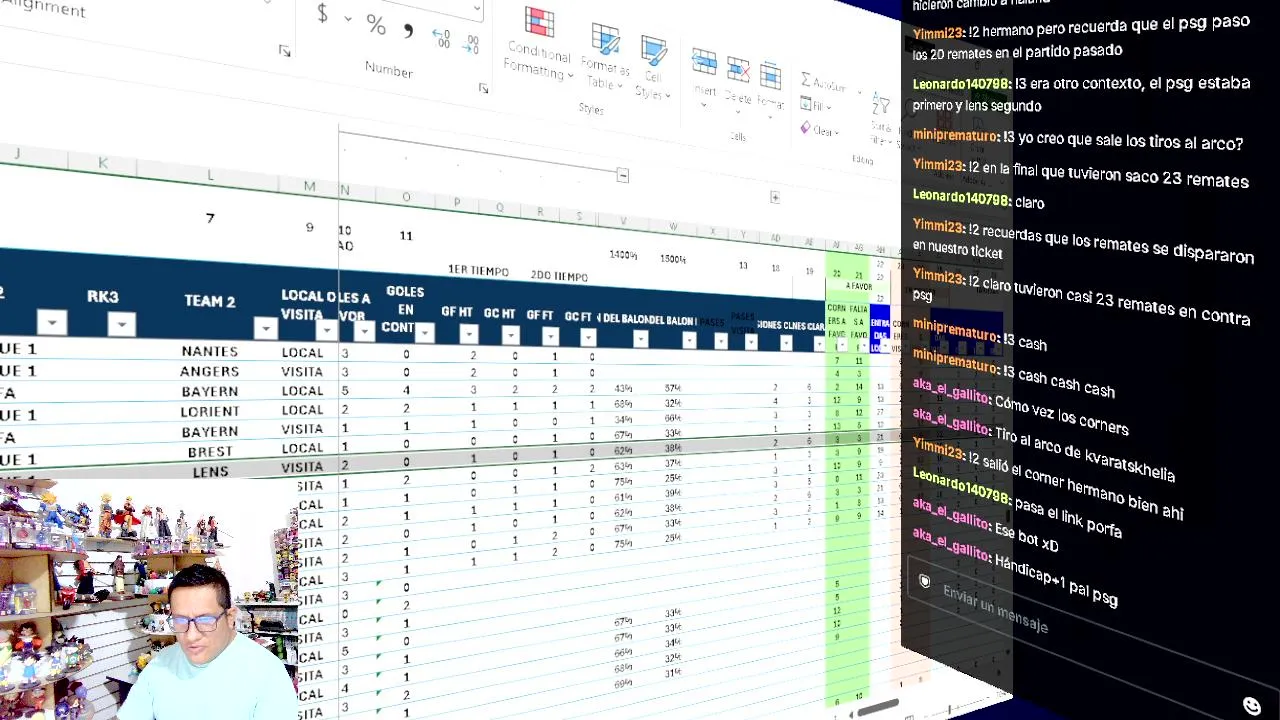The width and height of the screenshot is (1280, 720).
Task: Click the RK3 header cell
Action: (103, 297)
